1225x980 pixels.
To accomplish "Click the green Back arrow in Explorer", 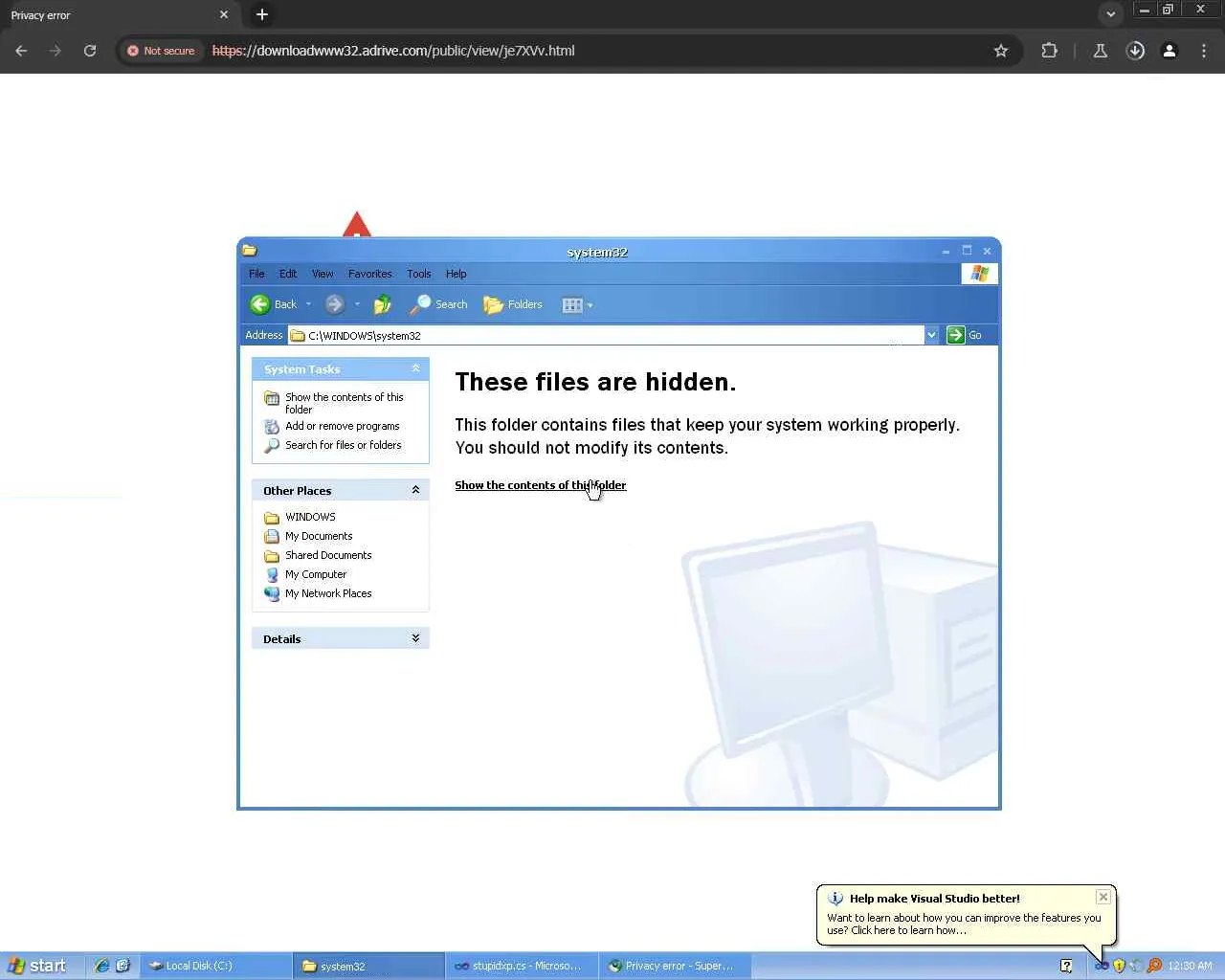I will click(x=259, y=304).
